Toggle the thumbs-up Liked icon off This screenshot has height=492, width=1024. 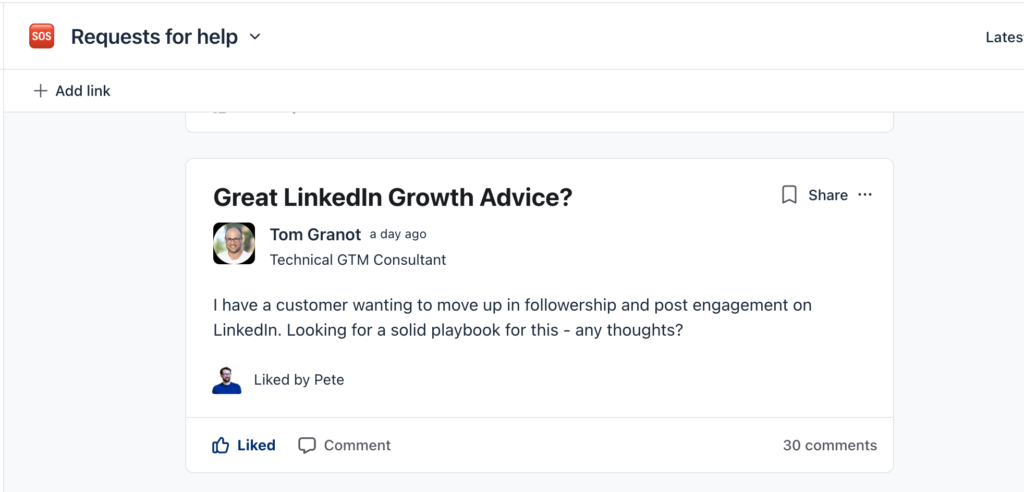pyautogui.click(x=221, y=445)
